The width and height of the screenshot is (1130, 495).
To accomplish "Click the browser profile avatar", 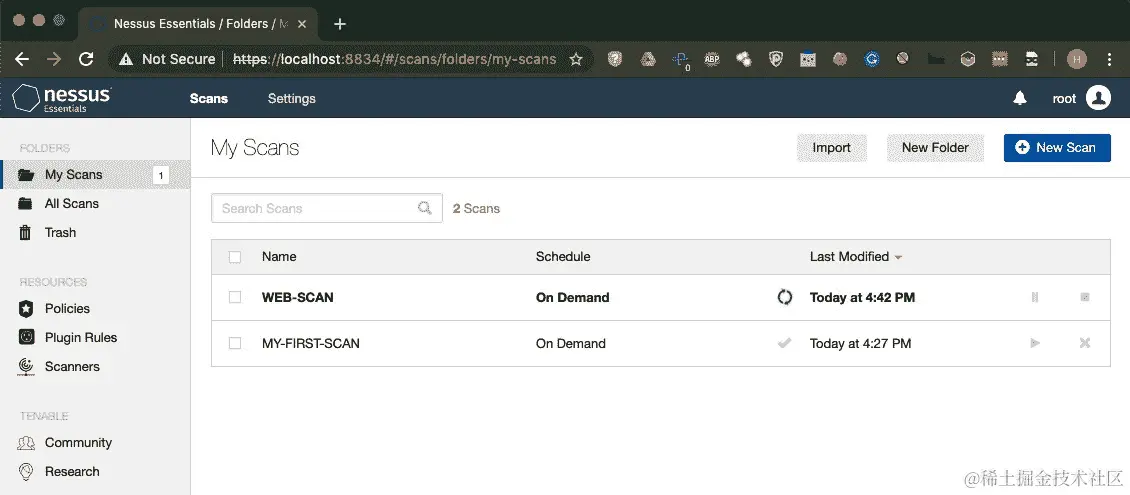I will [x=1077, y=59].
